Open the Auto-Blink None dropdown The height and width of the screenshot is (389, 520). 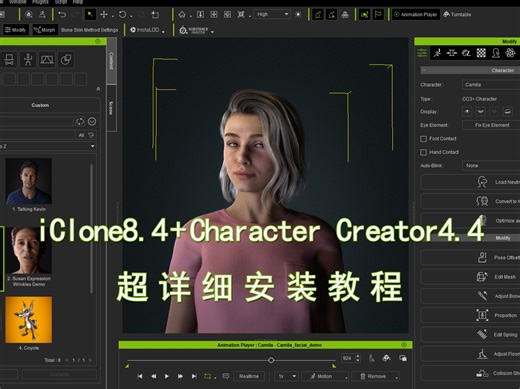pyautogui.click(x=491, y=166)
